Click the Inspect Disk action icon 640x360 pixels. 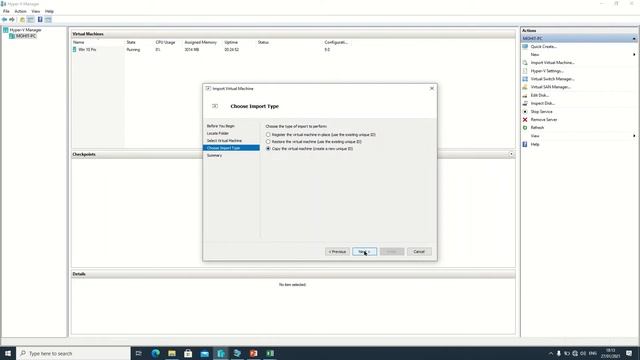[x=525, y=103]
